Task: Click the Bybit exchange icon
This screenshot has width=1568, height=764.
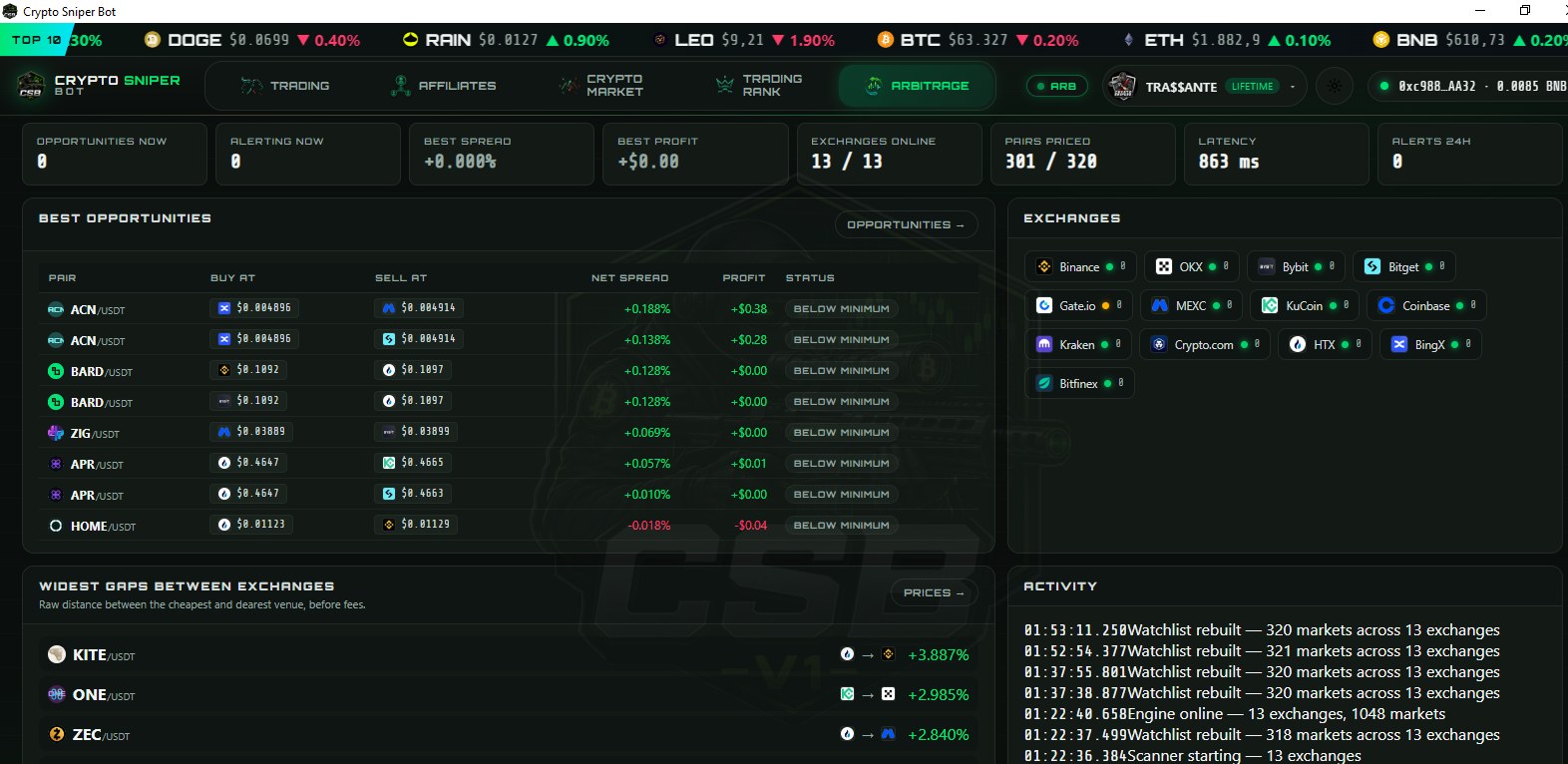Action: (x=1267, y=266)
